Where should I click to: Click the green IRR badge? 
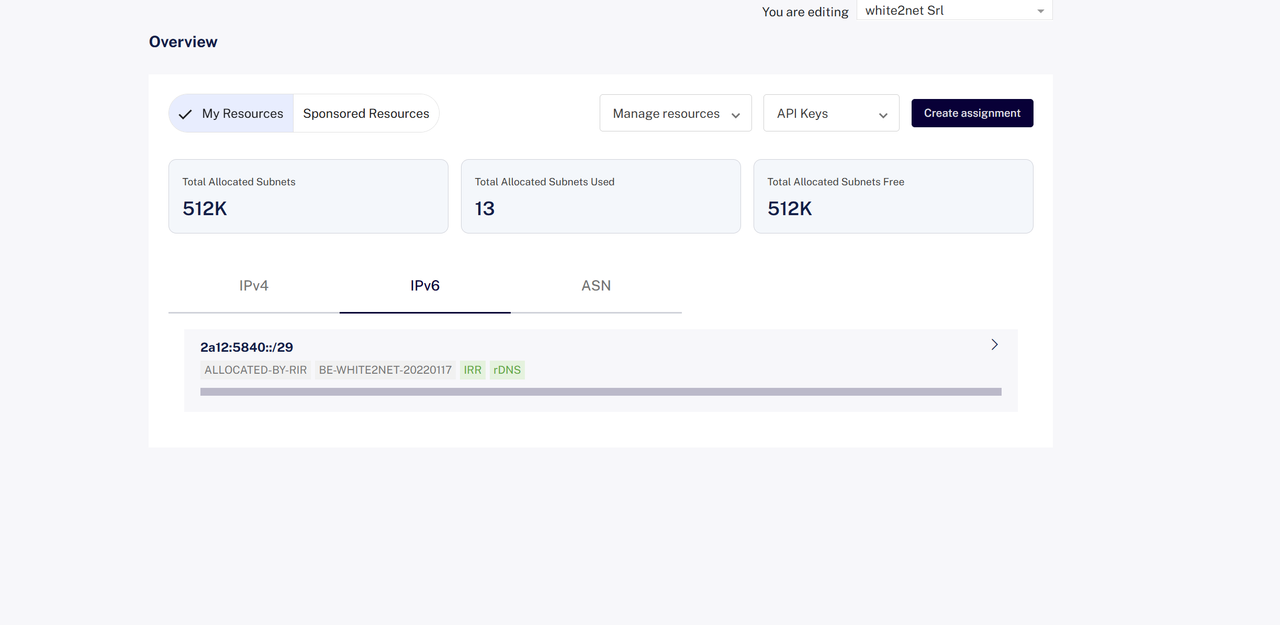pos(473,370)
